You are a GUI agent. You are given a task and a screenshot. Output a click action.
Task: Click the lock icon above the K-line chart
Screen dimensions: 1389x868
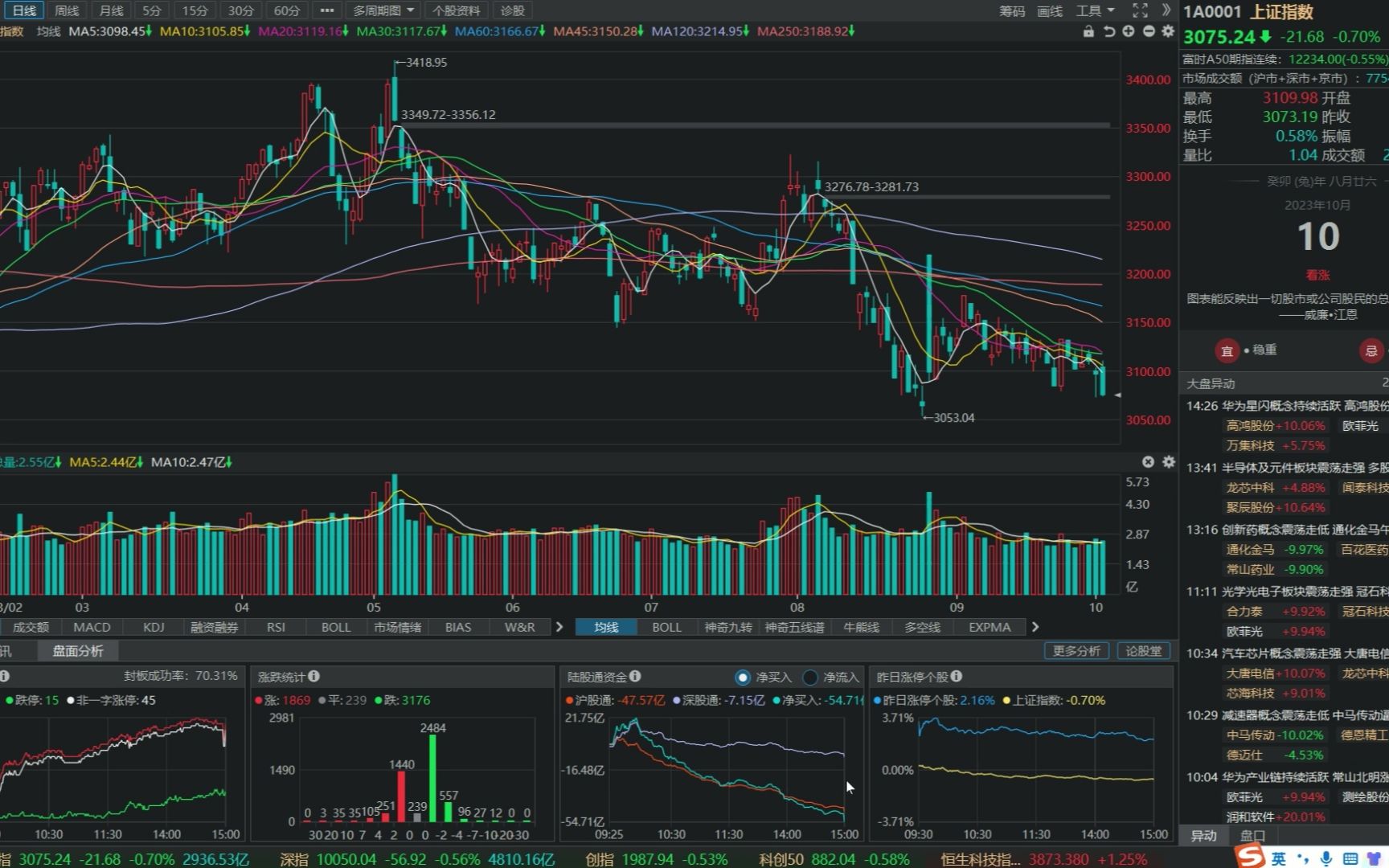pyautogui.click(x=1088, y=31)
